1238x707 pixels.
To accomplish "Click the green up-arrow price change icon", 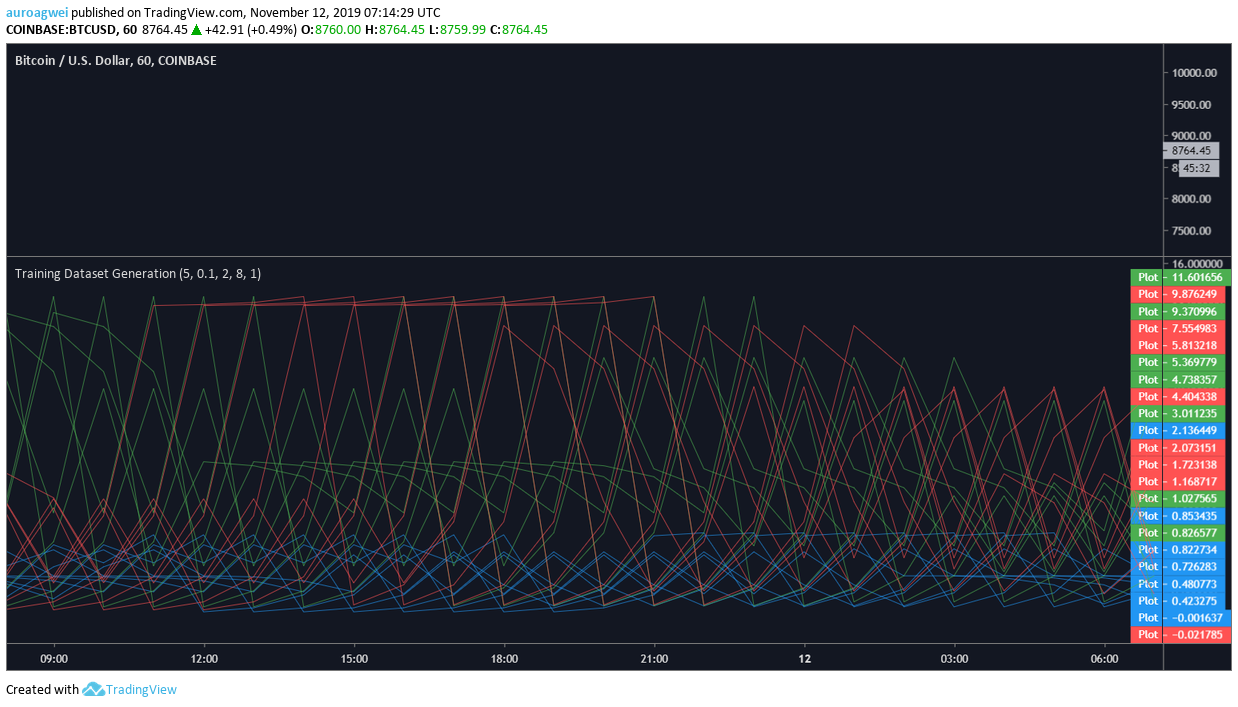I will pyautogui.click(x=196, y=29).
